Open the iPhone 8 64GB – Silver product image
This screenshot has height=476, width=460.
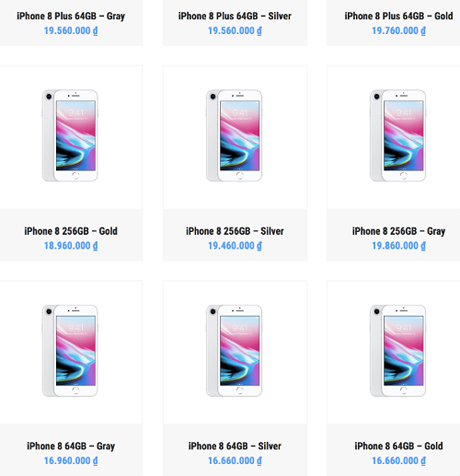pos(235,352)
